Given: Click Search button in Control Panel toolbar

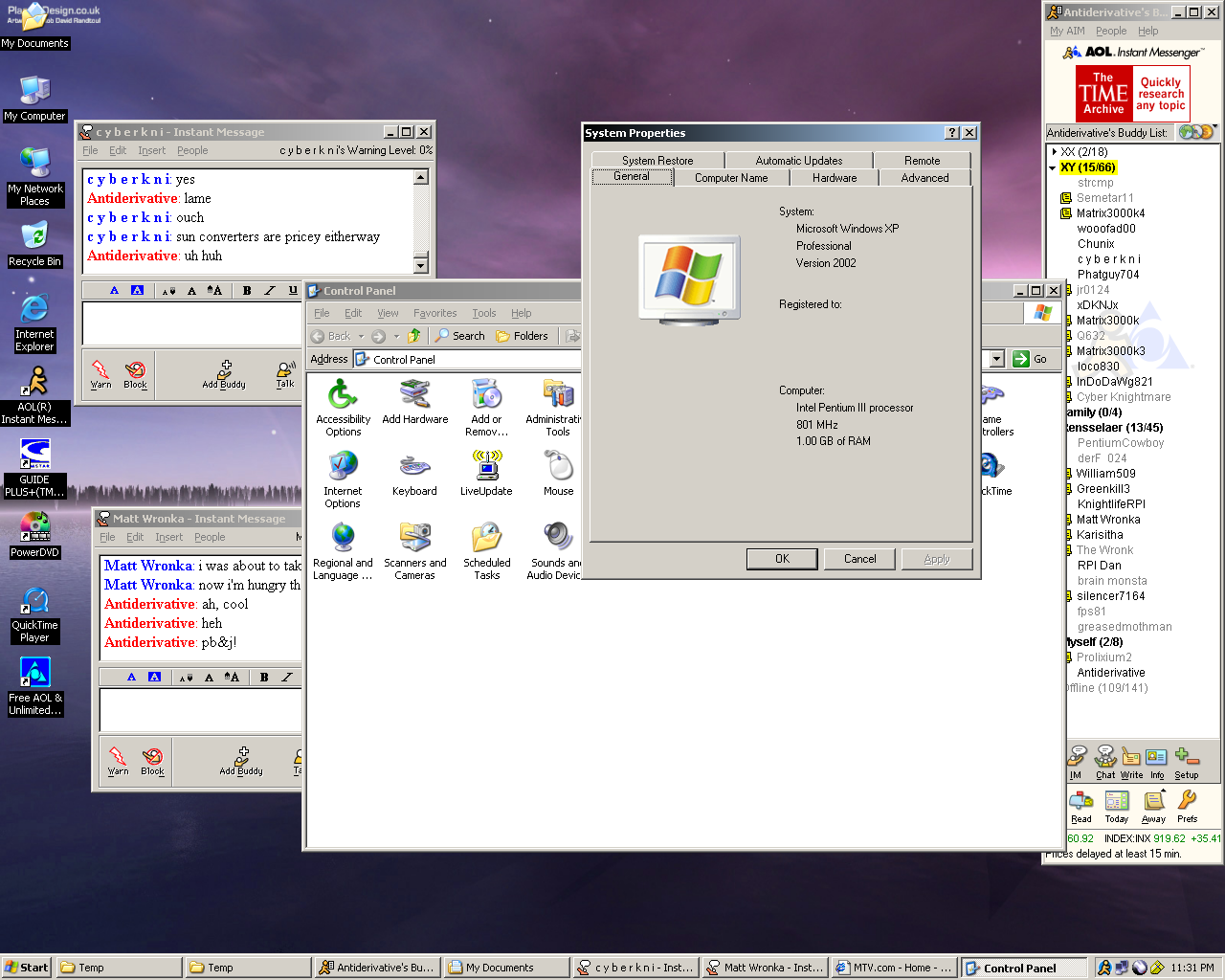Looking at the screenshot, I should [x=459, y=336].
